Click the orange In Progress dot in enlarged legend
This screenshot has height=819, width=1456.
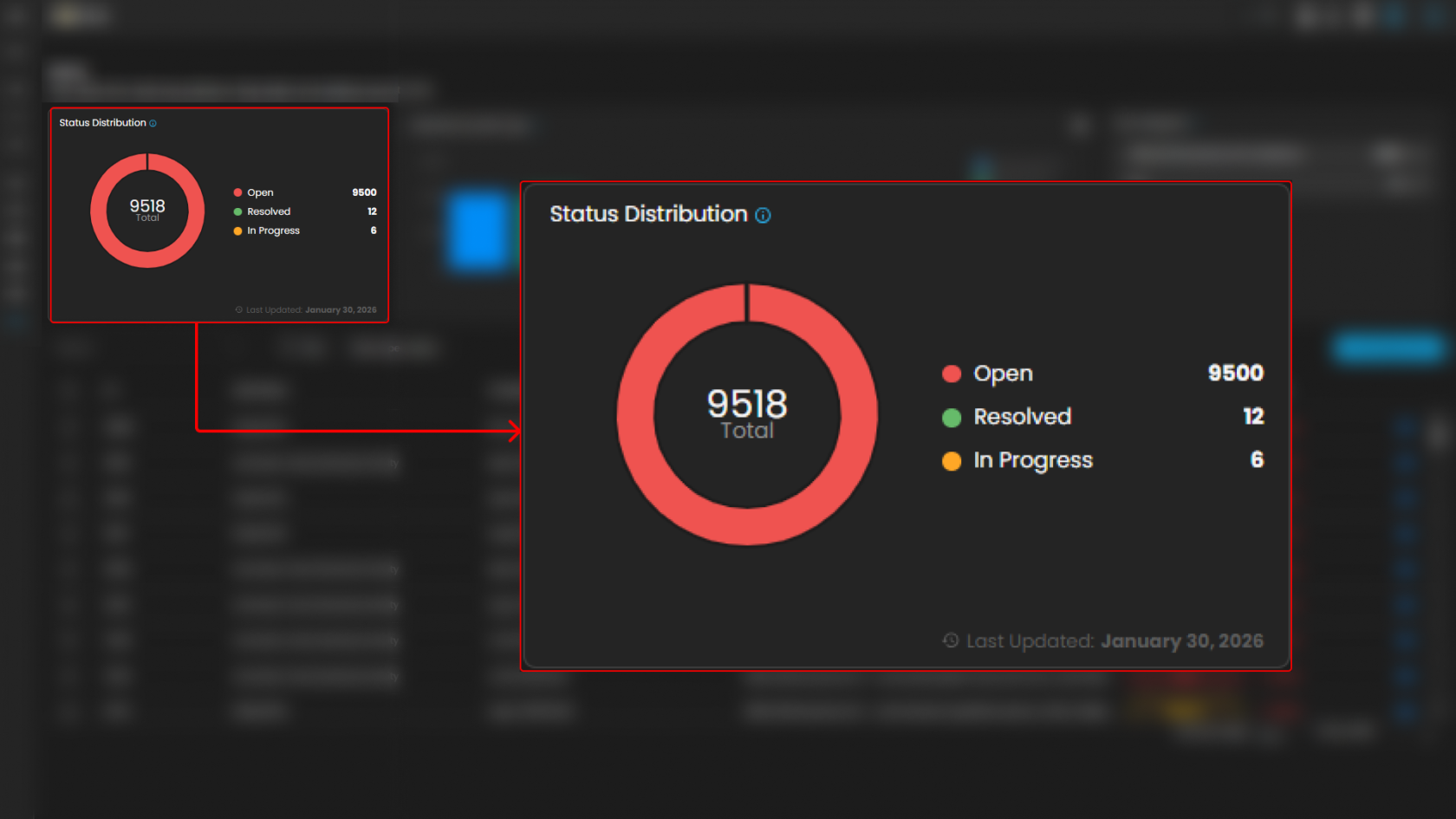(x=952, y=461)
